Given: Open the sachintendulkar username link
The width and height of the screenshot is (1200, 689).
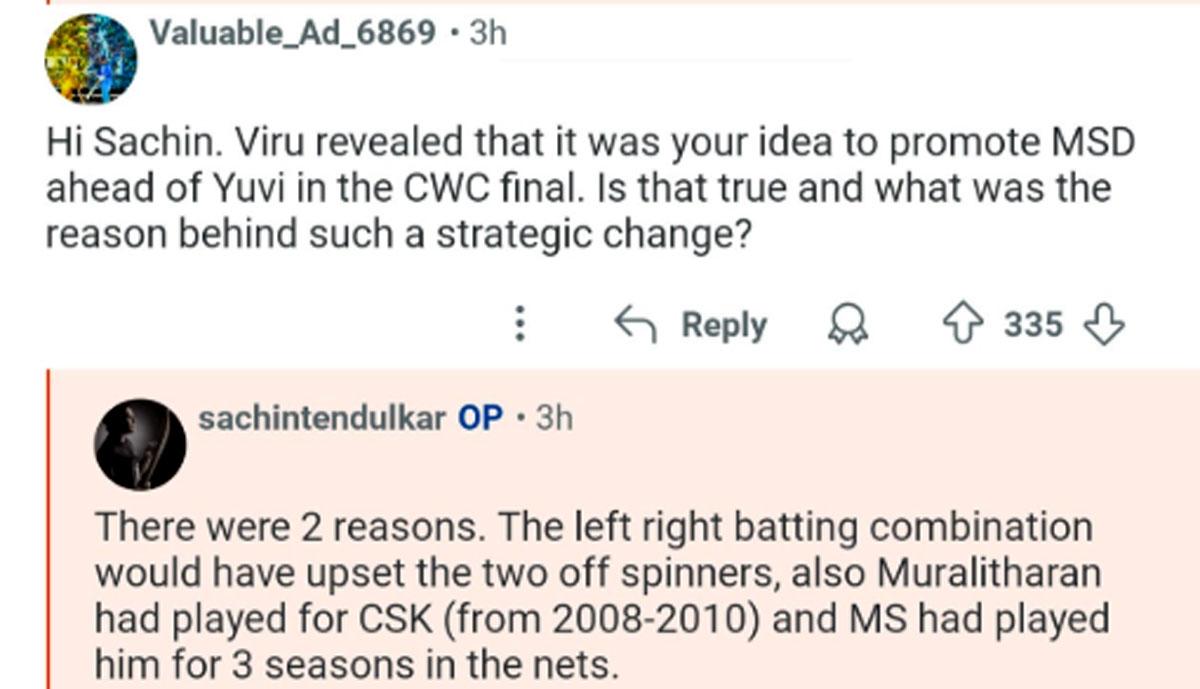Looking at the screenshot, I should (x=322, y=418).
